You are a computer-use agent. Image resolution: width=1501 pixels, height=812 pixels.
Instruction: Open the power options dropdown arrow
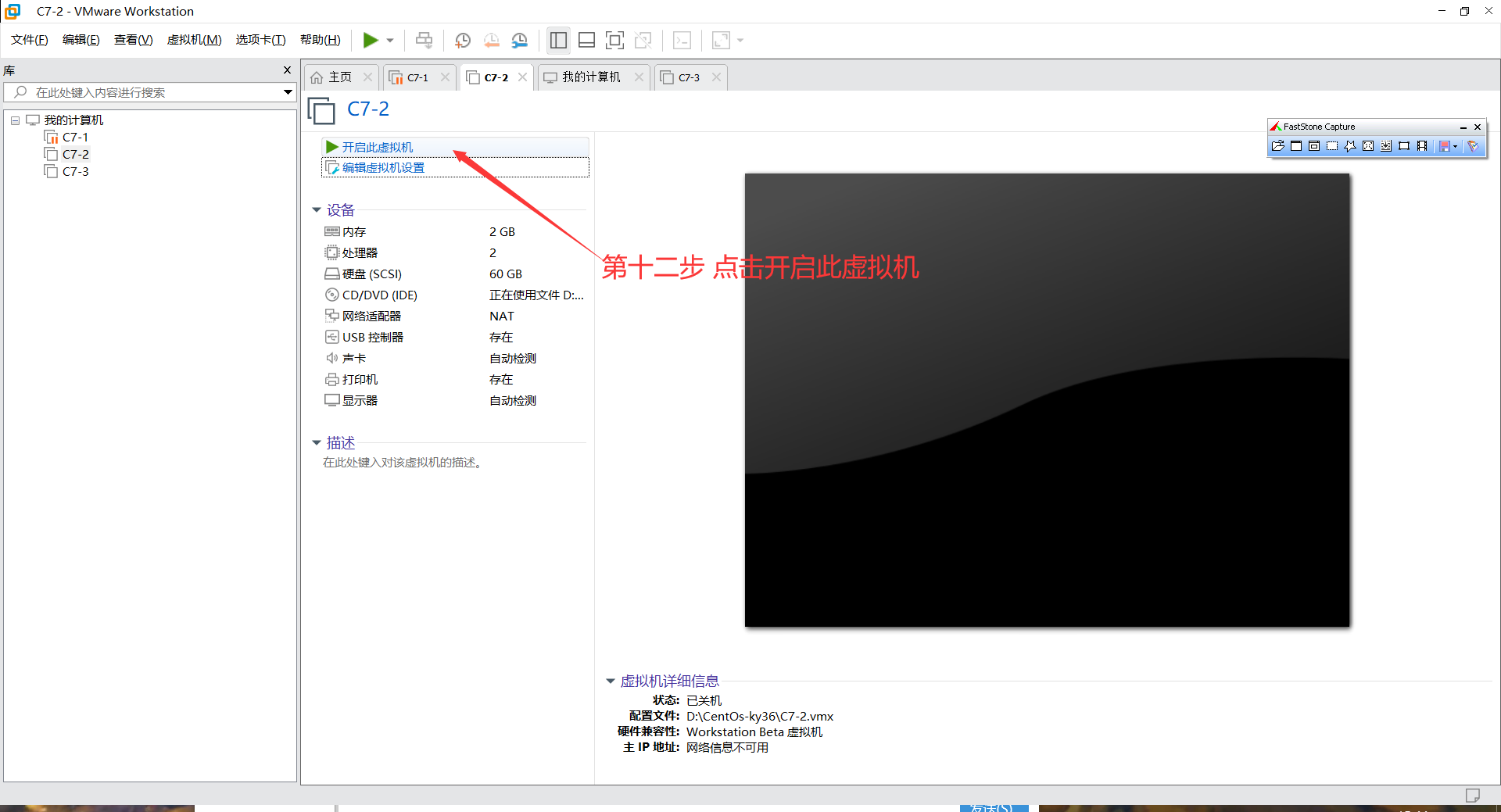pyautogui.click(x=390, y=41)
